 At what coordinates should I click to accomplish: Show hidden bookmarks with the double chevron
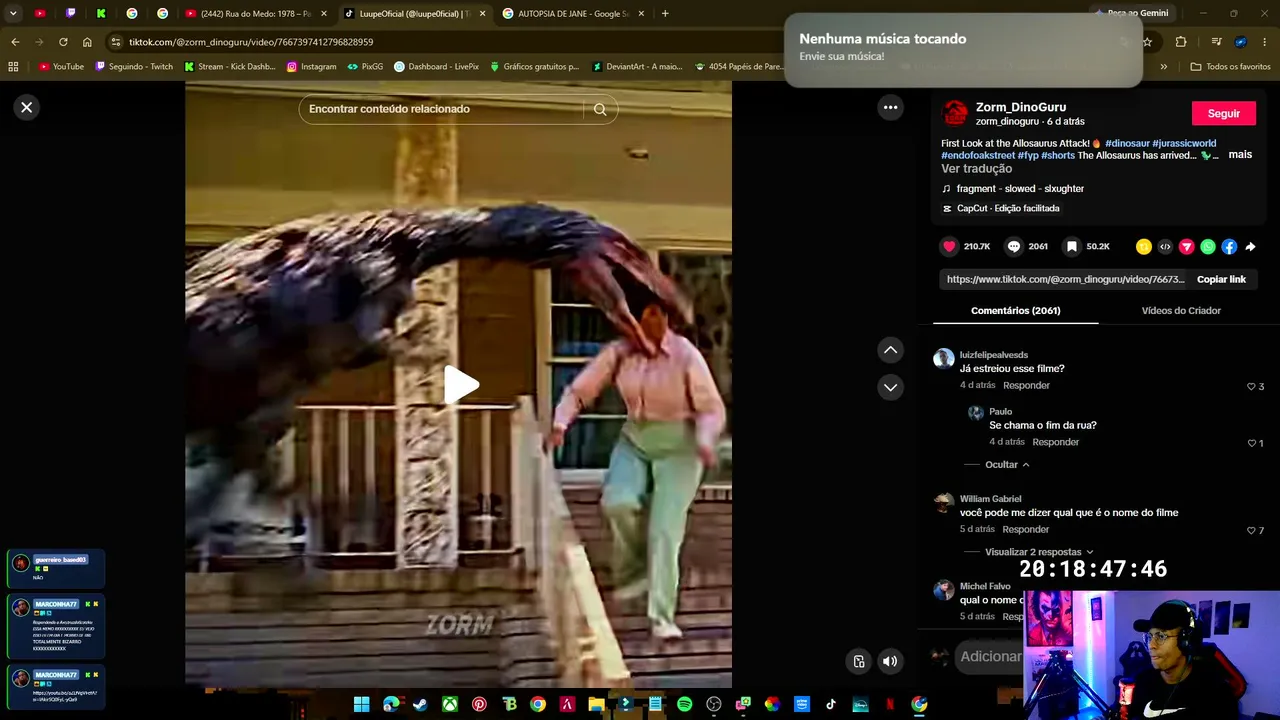[x=1163, y=67]
